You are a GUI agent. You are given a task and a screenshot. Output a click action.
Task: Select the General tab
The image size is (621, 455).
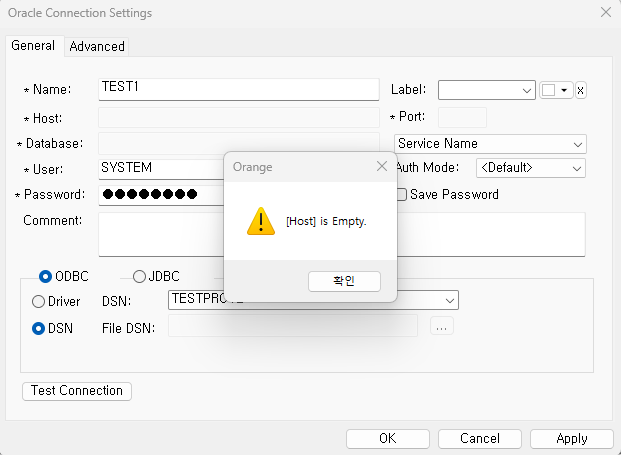33,46
